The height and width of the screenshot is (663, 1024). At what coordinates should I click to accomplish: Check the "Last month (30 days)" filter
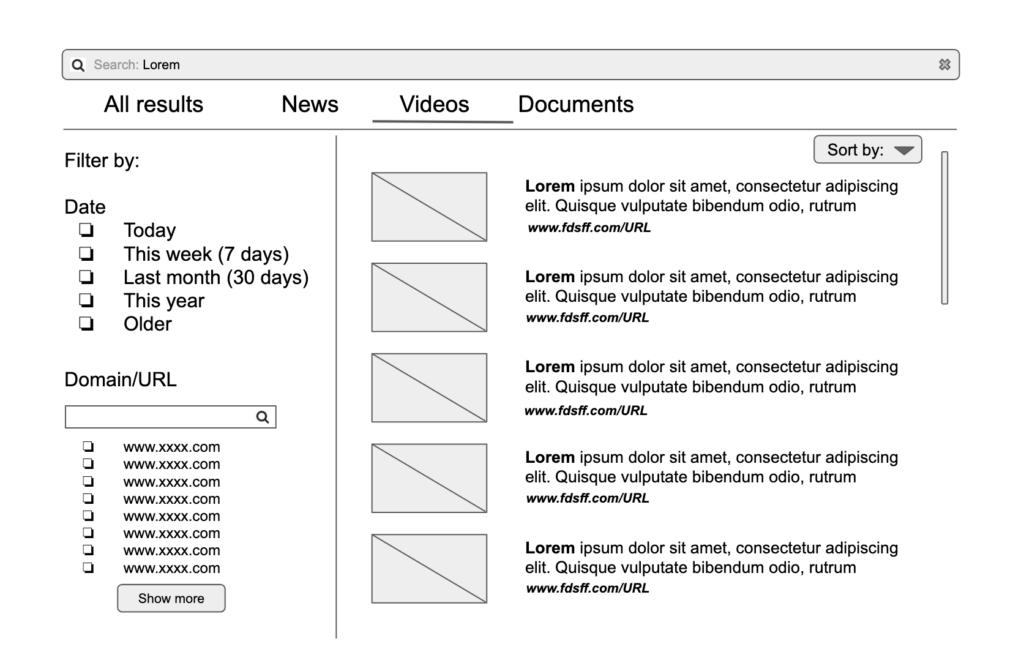tap(86, 277)
